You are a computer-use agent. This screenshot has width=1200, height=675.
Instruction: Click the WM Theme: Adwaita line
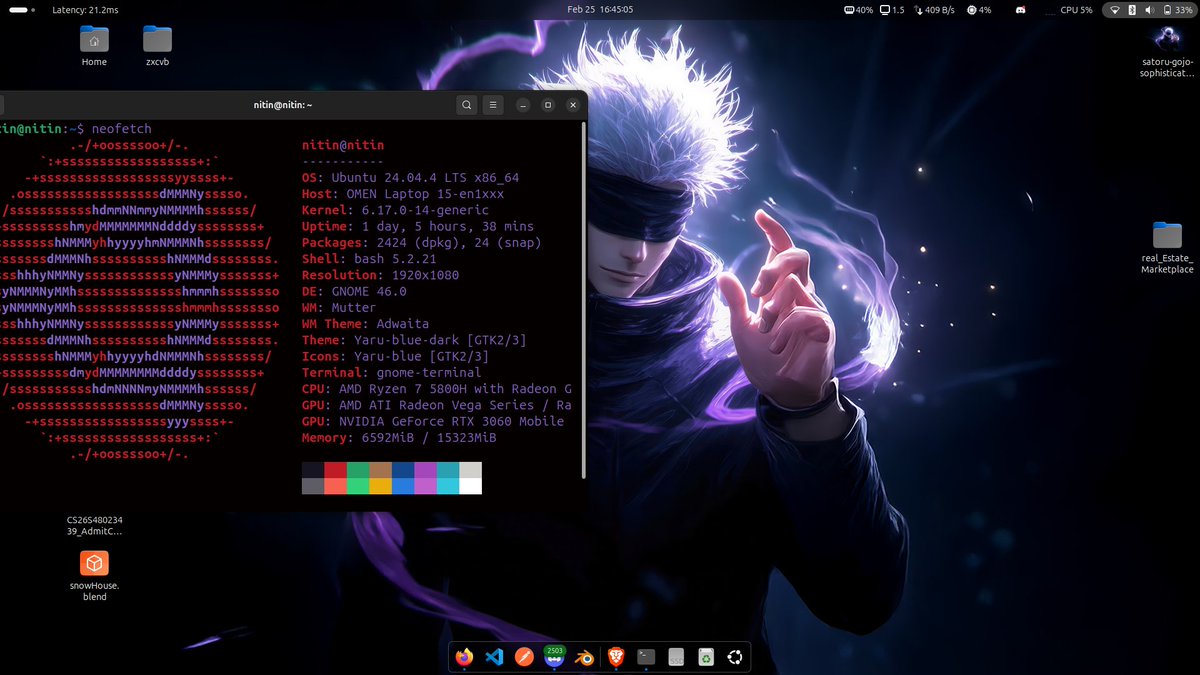[x=365, y=323]
